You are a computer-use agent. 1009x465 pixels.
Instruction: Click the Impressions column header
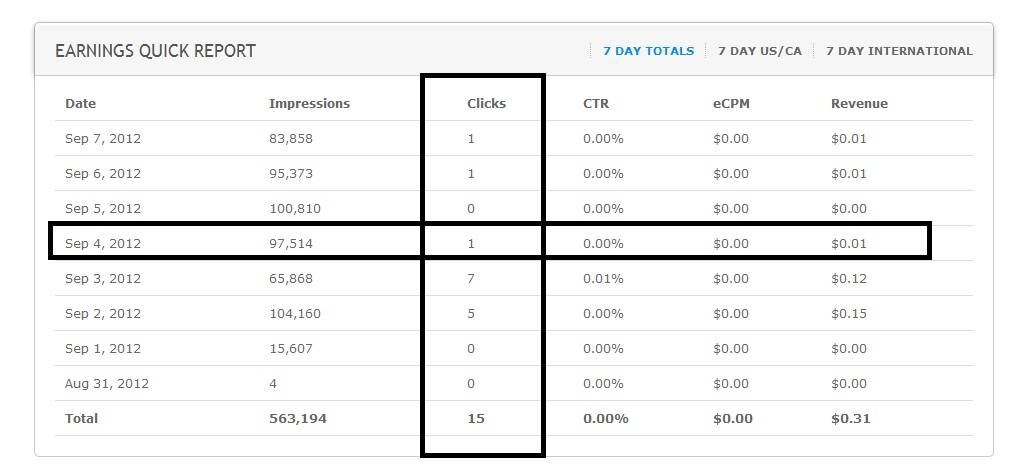tap(309, 104)
